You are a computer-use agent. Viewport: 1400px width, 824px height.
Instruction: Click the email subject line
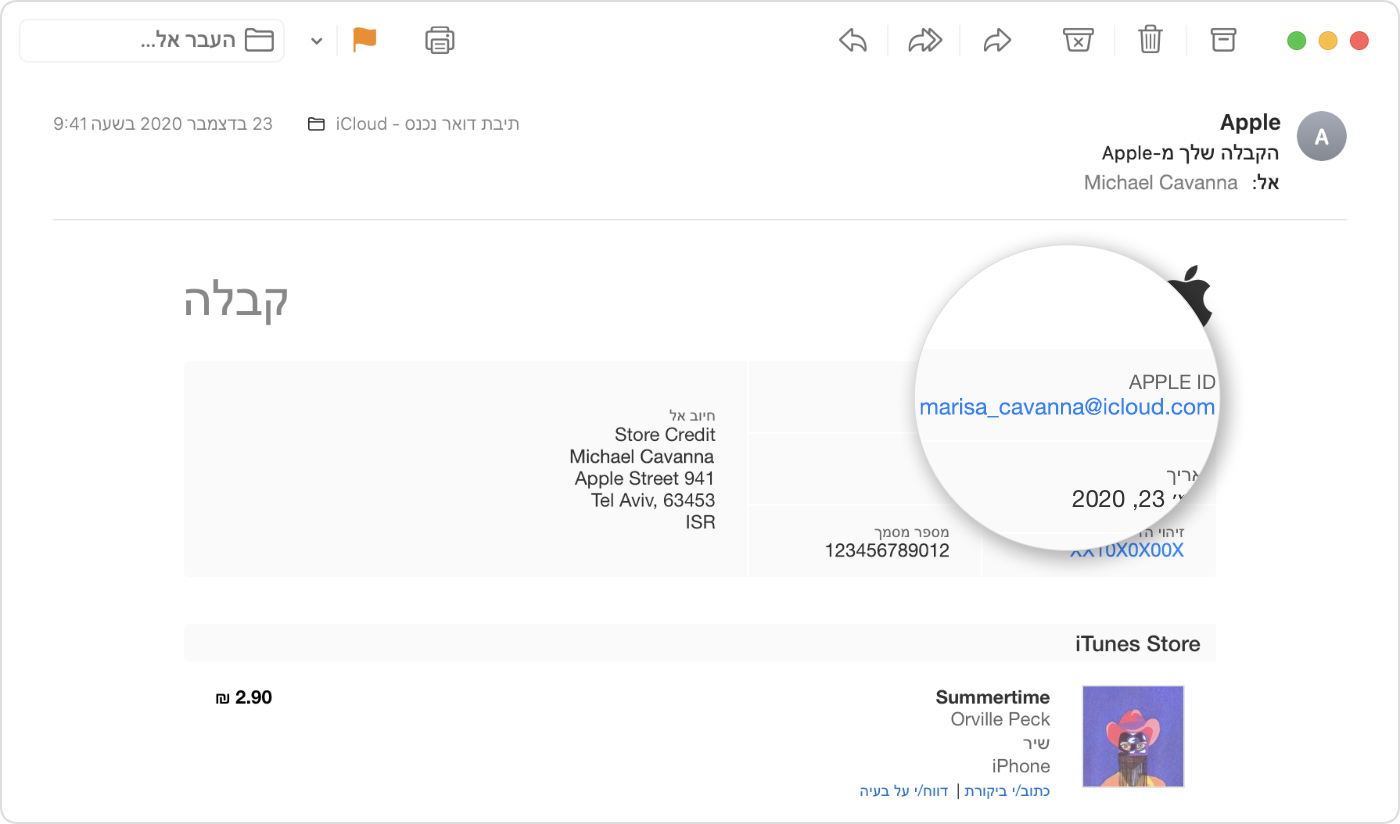1190,153
